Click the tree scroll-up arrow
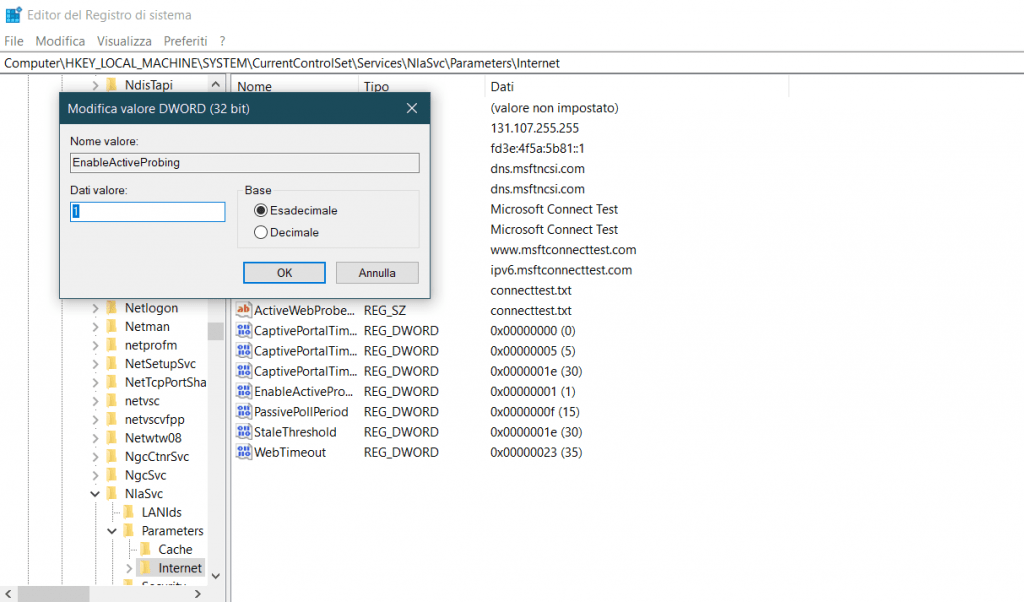Screen dimensions: 1024x602 216,85
